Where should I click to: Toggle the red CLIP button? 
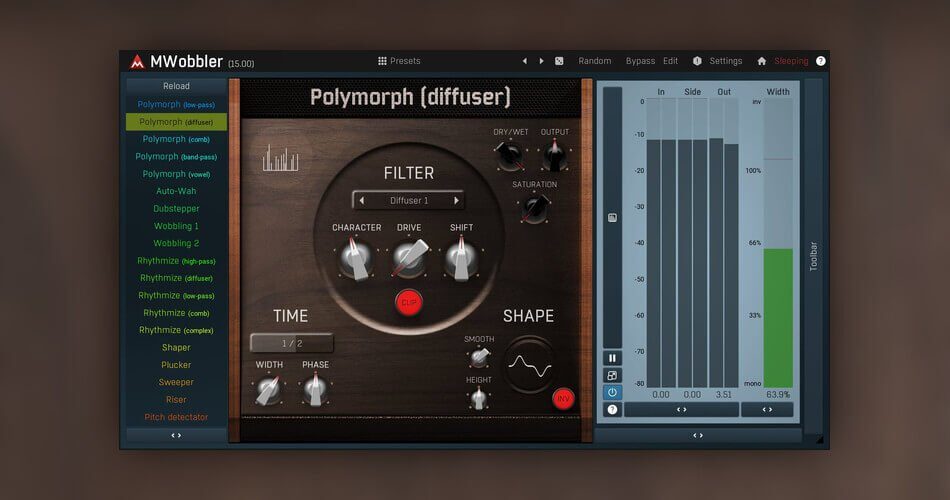(x=408, y=301)
